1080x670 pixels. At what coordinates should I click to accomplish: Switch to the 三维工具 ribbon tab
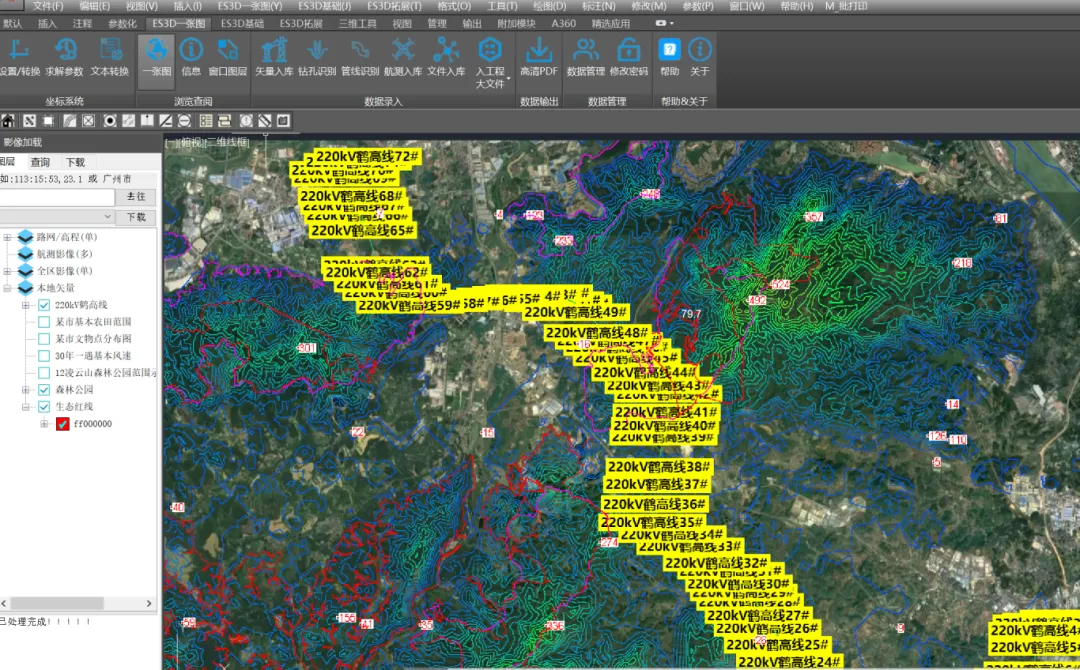(358, 23)
